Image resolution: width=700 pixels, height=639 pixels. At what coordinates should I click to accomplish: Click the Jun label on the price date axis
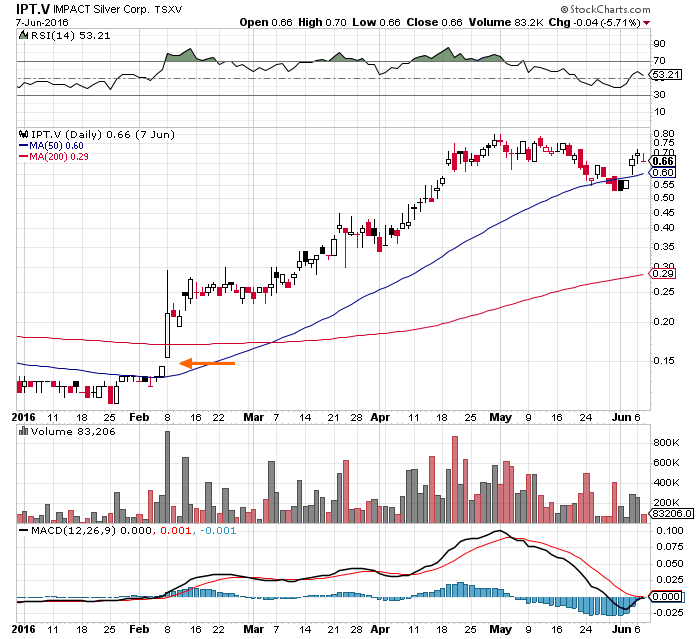621,417
